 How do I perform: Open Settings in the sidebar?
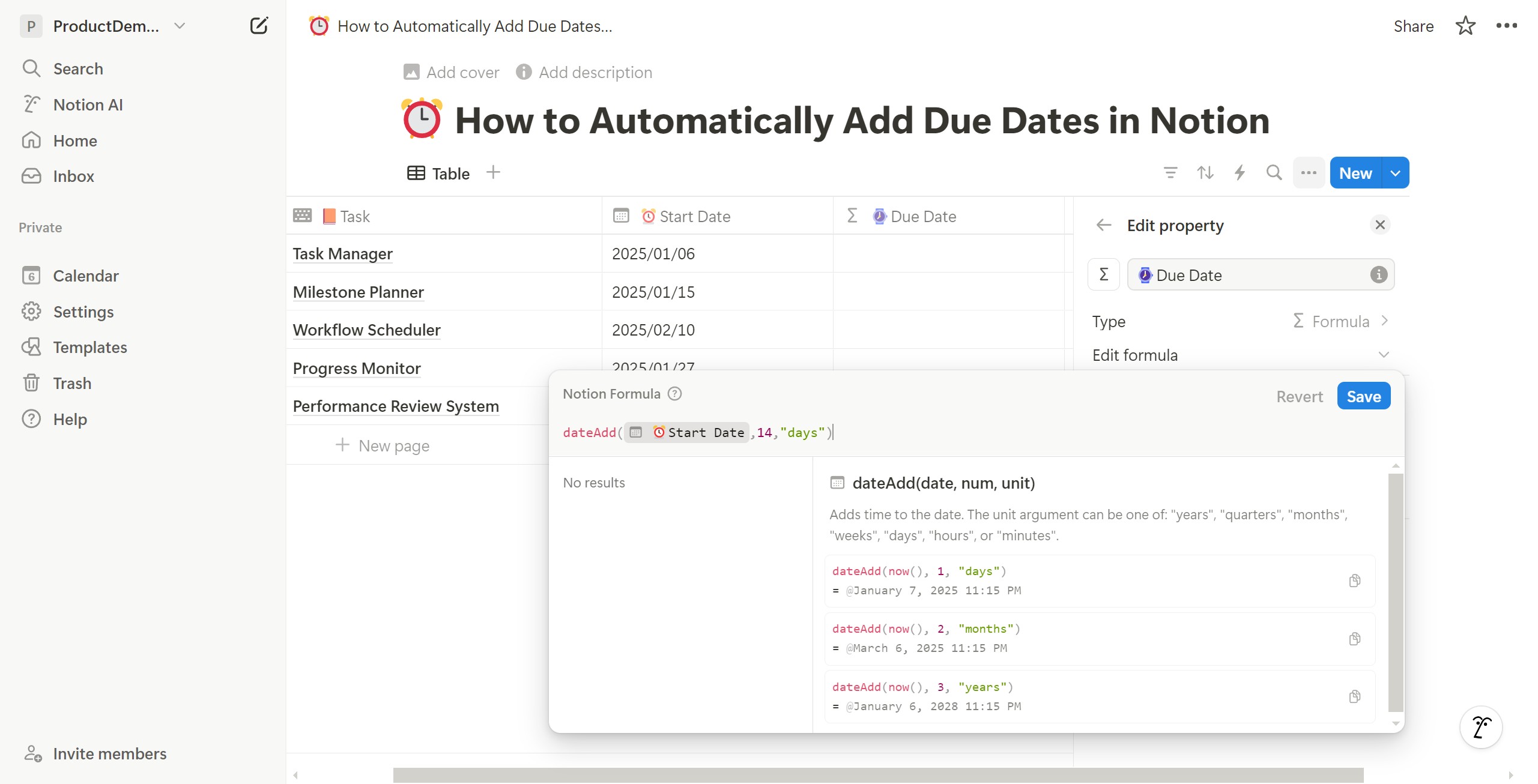point(83,312)
